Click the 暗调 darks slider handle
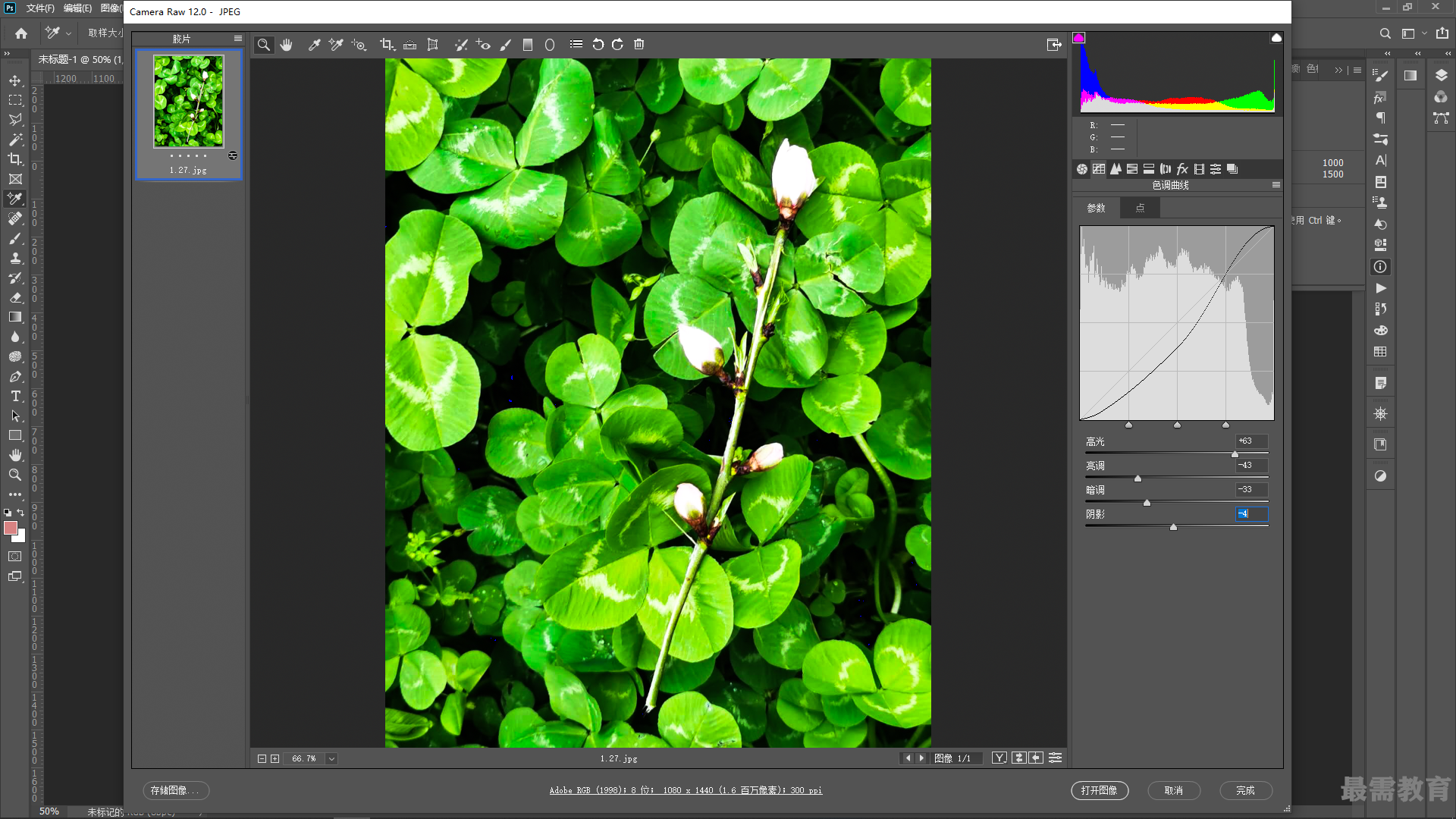 tap(1147, 503)
